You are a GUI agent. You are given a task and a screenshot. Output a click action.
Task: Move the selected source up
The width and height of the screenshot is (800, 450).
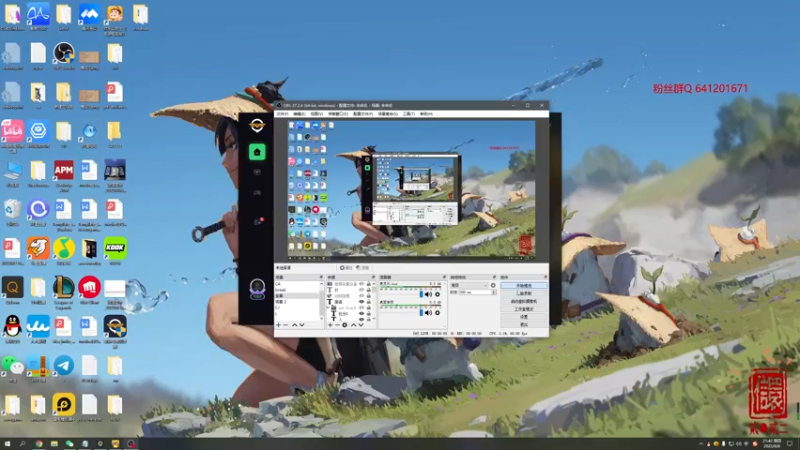click(354, 325)
